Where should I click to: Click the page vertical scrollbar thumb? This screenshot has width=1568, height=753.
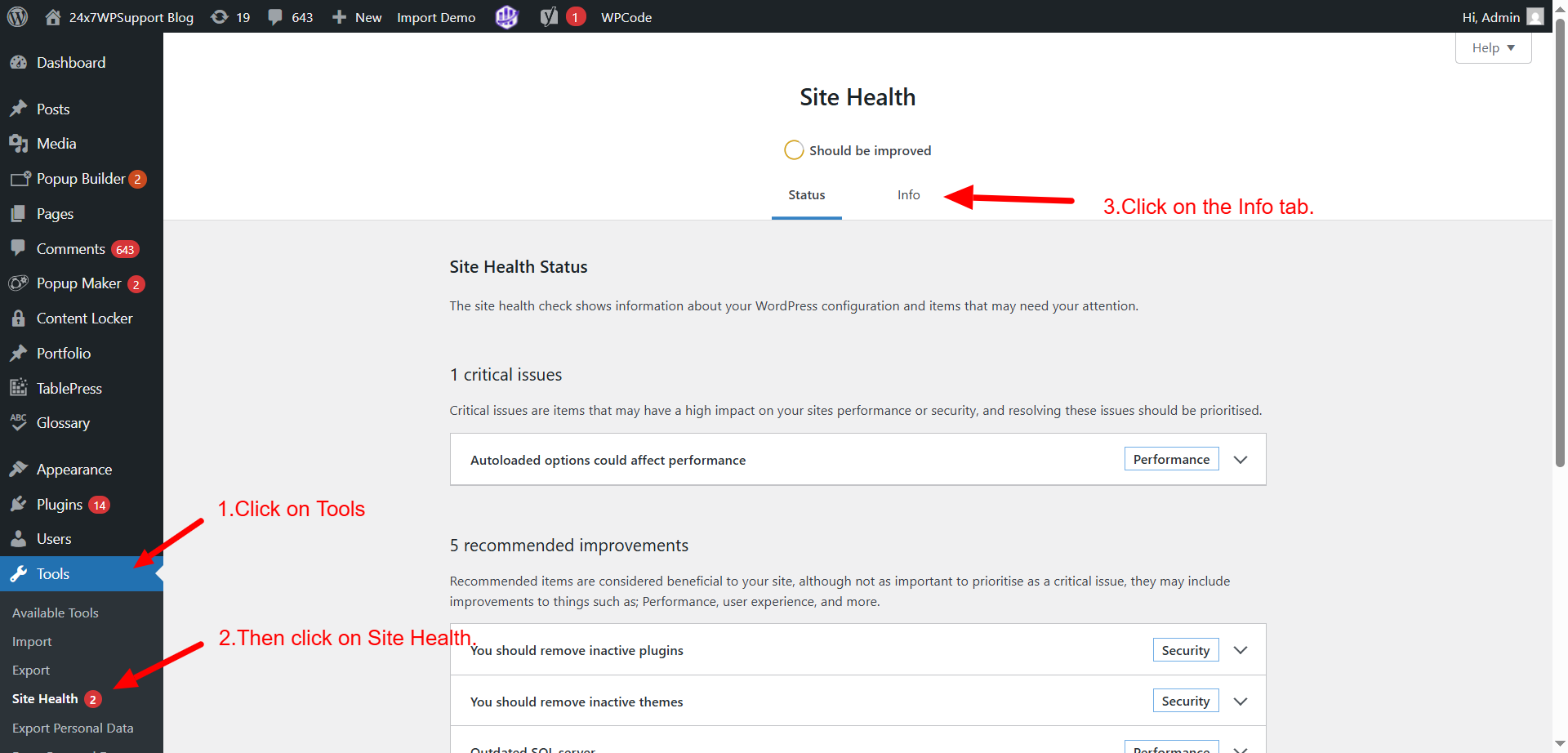(1560, 245)
